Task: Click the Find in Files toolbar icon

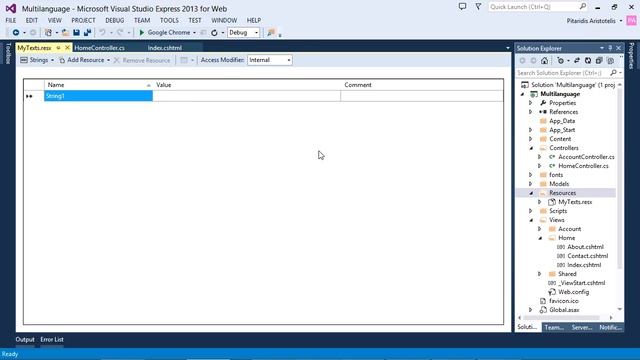Action: point(271,33)
